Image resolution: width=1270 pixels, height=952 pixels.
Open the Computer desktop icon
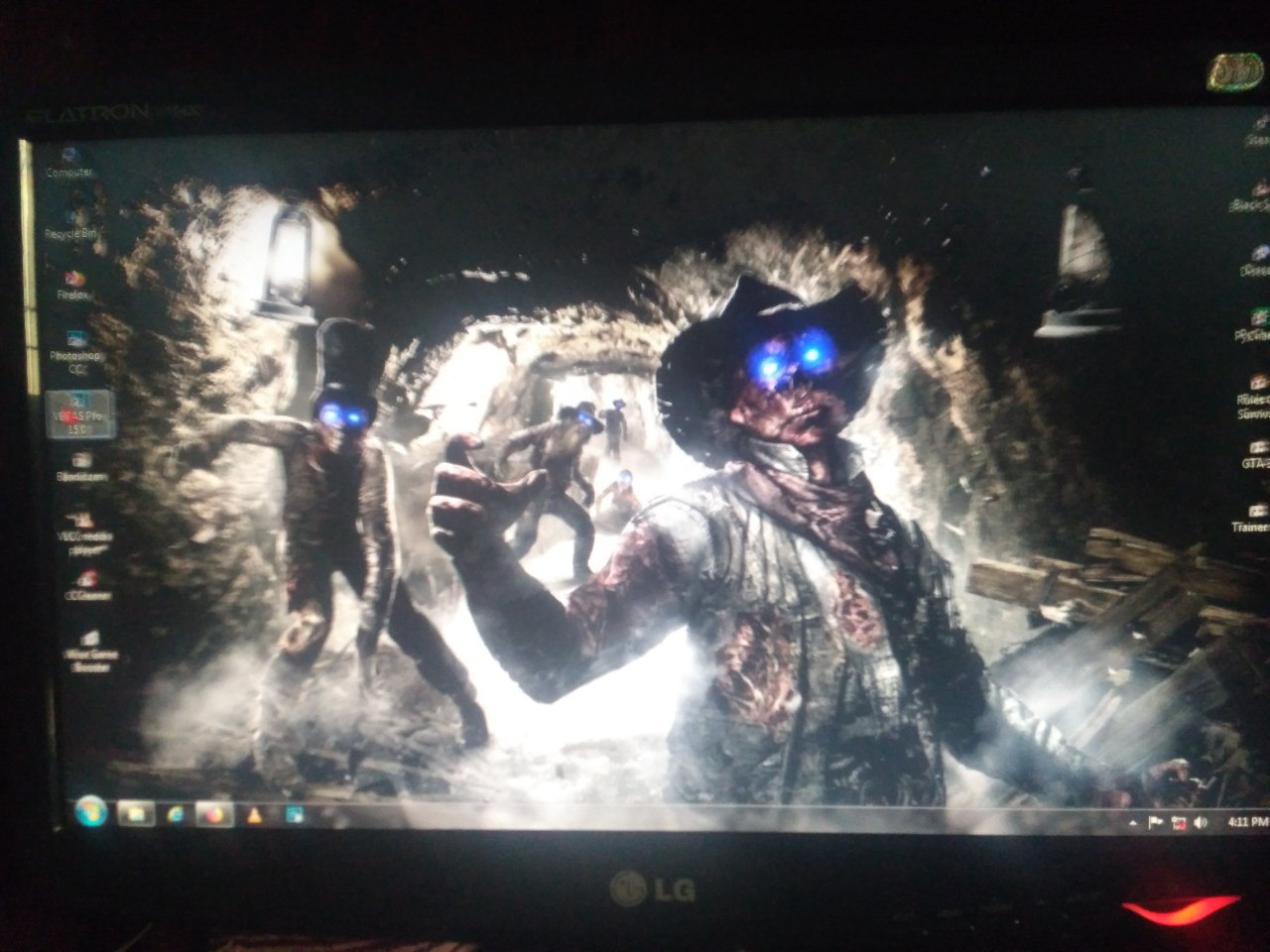click(x=68, y=161)
